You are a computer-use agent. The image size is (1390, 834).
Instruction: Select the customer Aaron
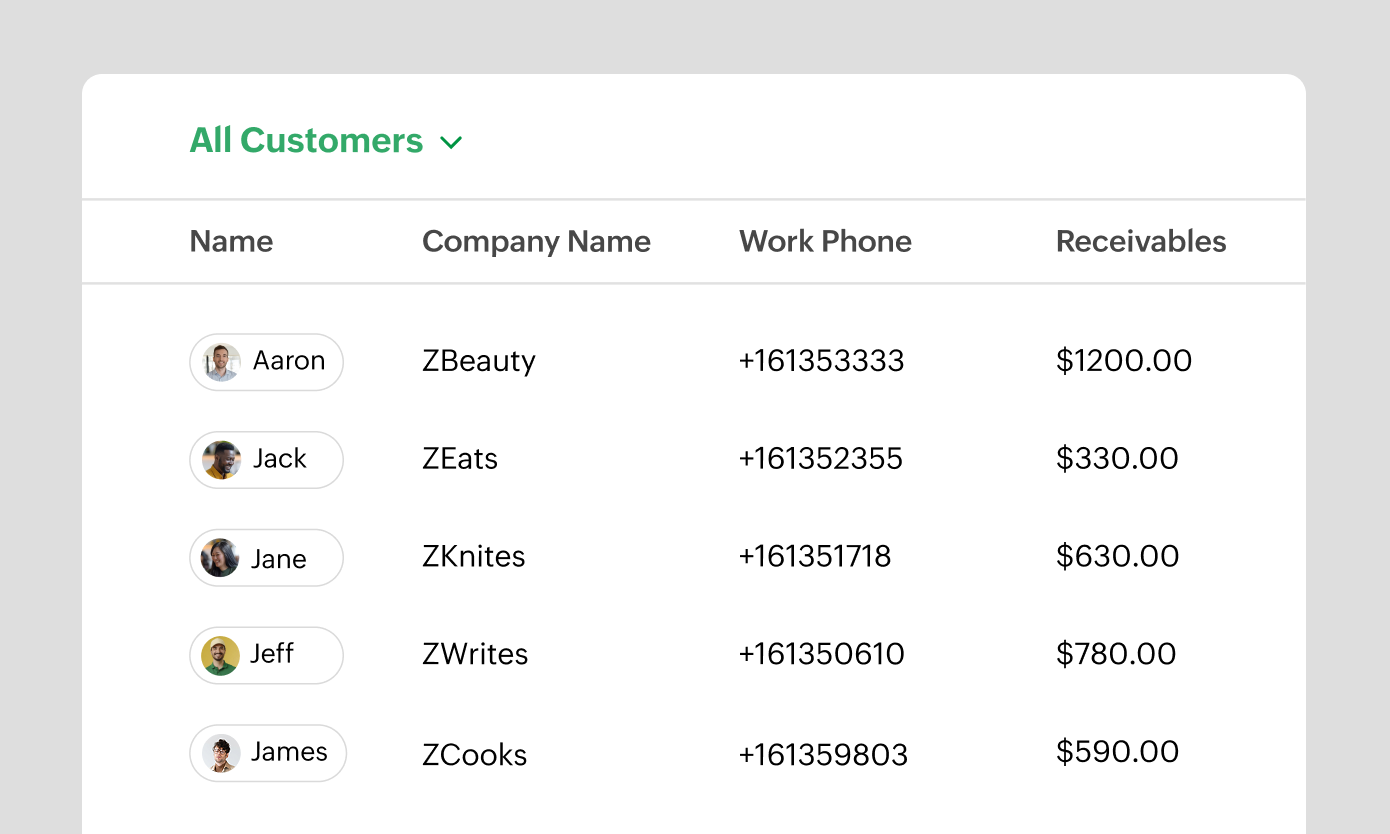[x=291, y=361]
